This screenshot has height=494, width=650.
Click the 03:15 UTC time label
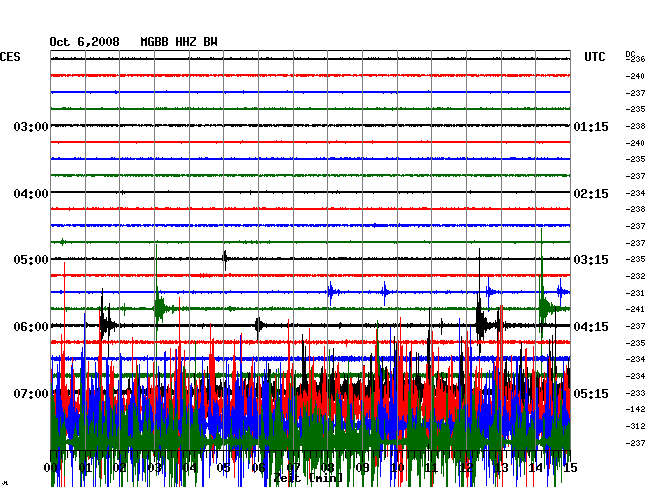(591, 260)
